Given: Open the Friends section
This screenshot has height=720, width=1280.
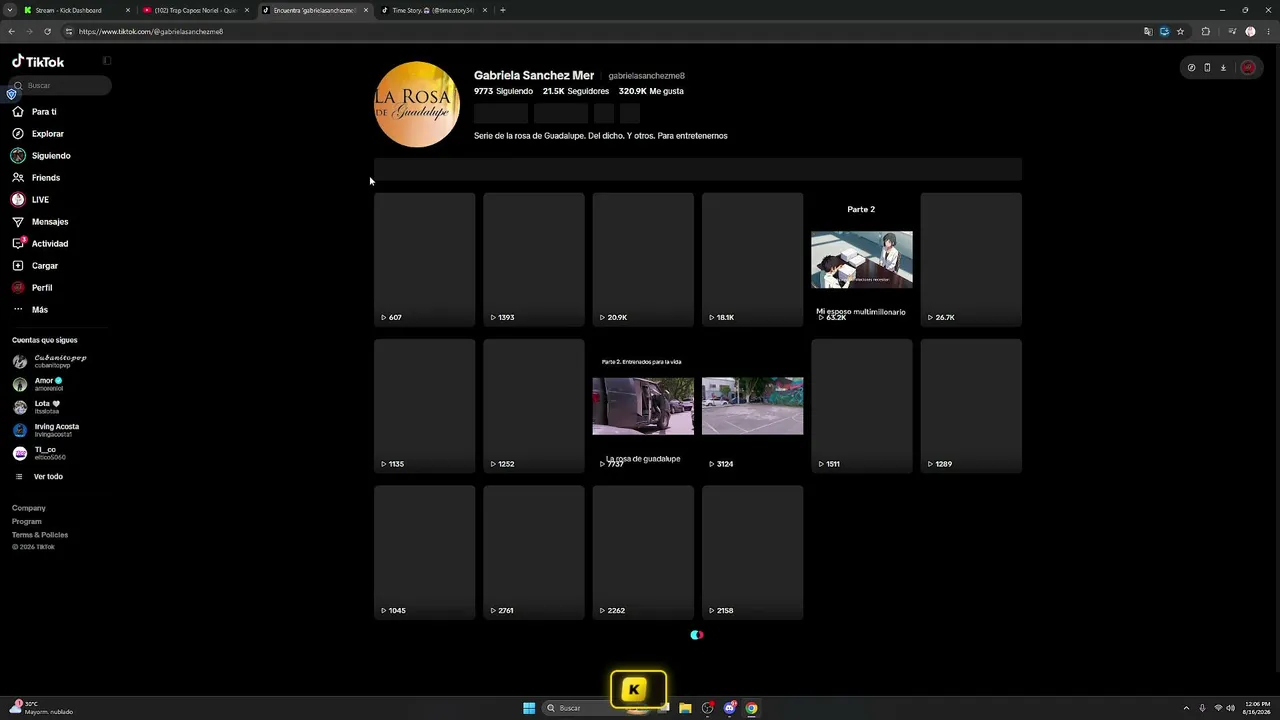Looking at the screenshot, I should [36, 178].
